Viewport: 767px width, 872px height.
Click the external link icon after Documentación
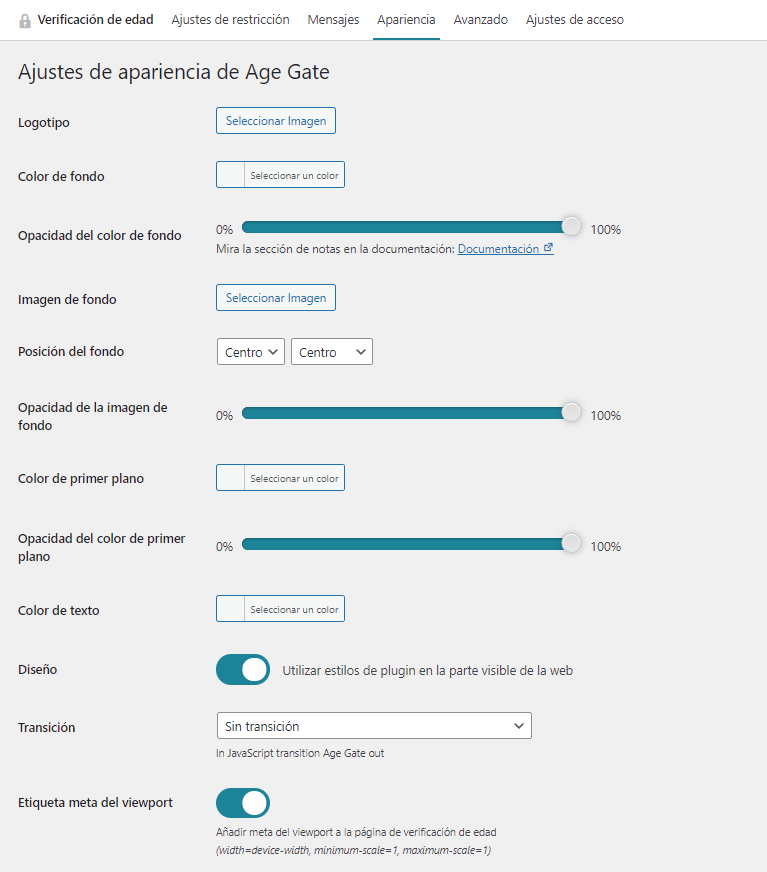pyautogui.click(x=548, y=247)
